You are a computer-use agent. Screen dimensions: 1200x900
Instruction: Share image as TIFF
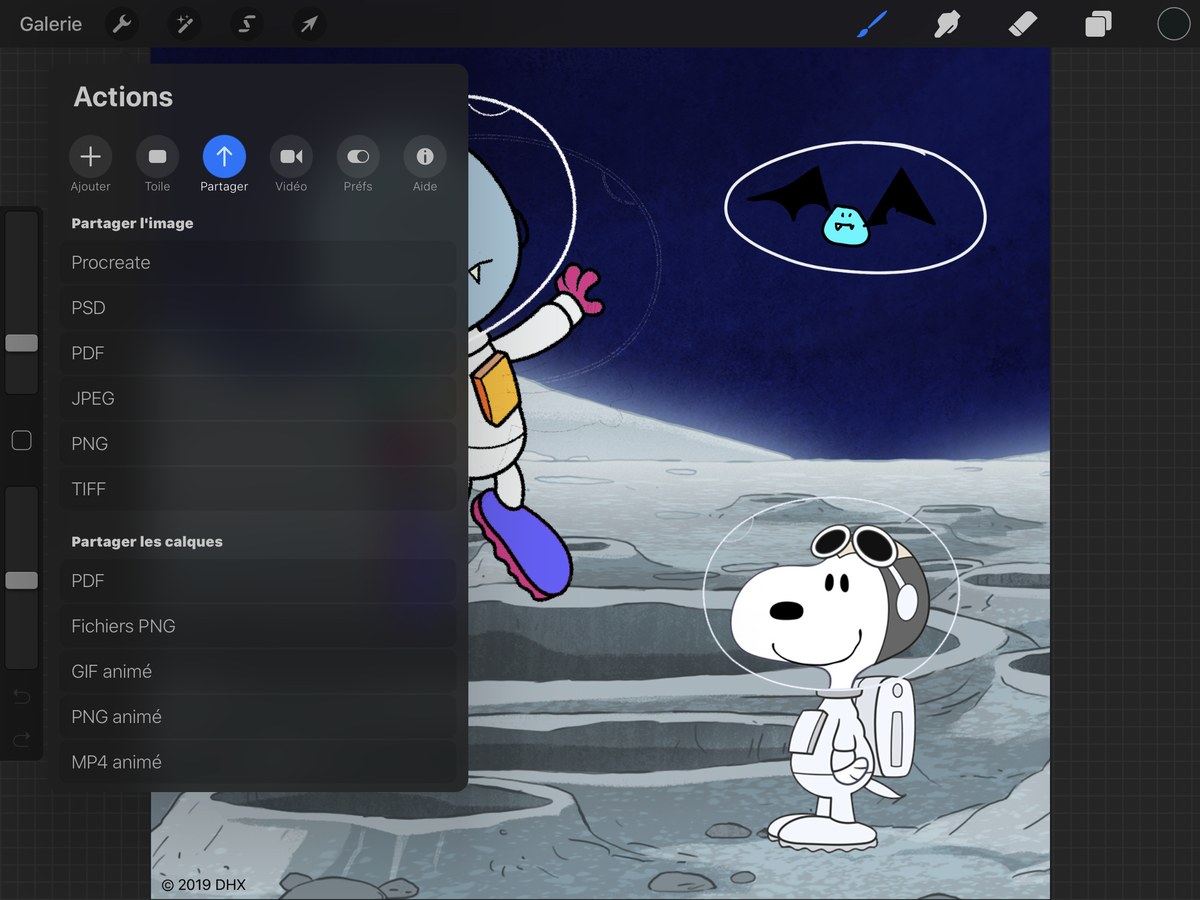(x=258, y=489)
